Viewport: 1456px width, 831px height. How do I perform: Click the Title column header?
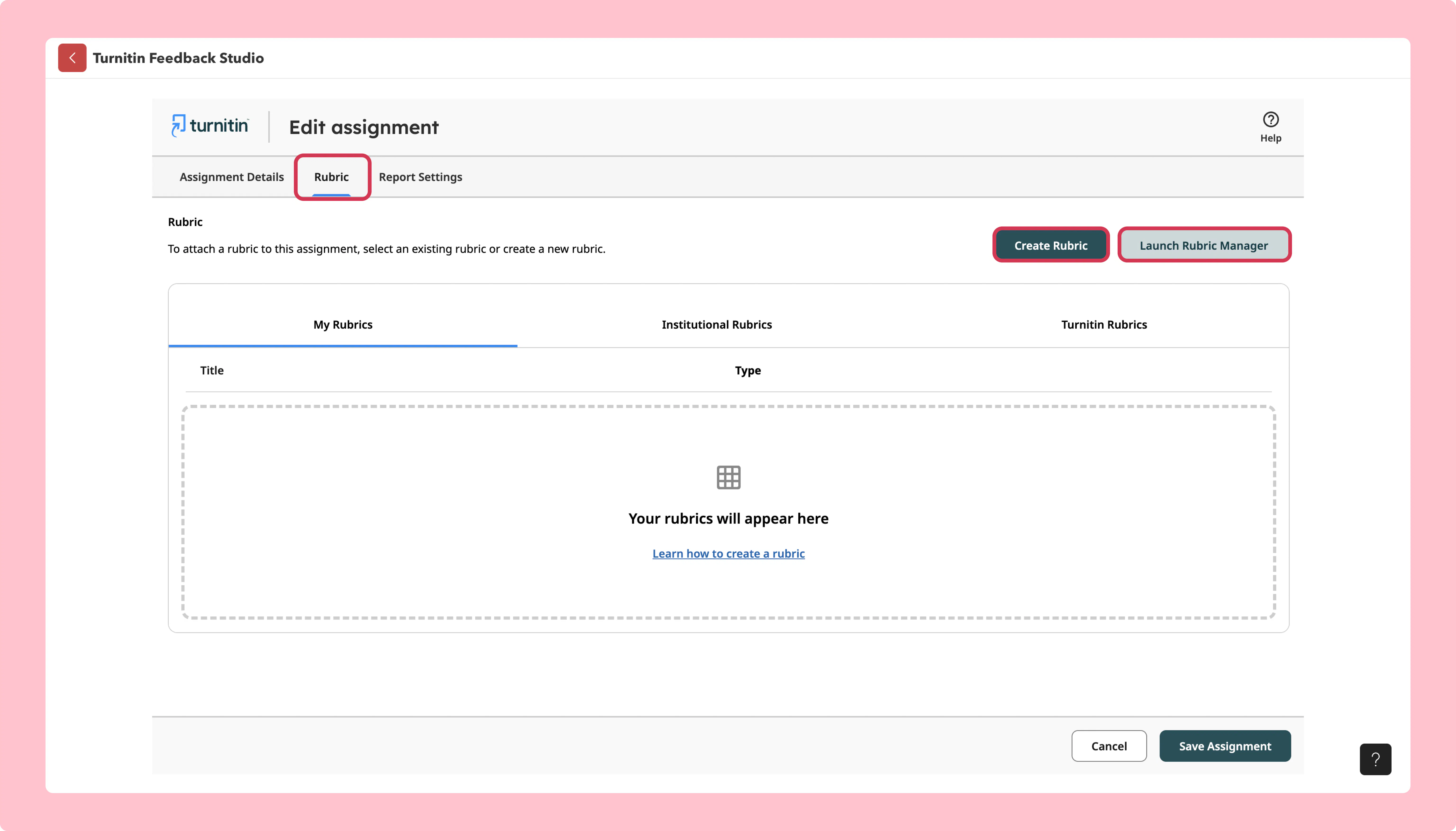tap(212, 370)
